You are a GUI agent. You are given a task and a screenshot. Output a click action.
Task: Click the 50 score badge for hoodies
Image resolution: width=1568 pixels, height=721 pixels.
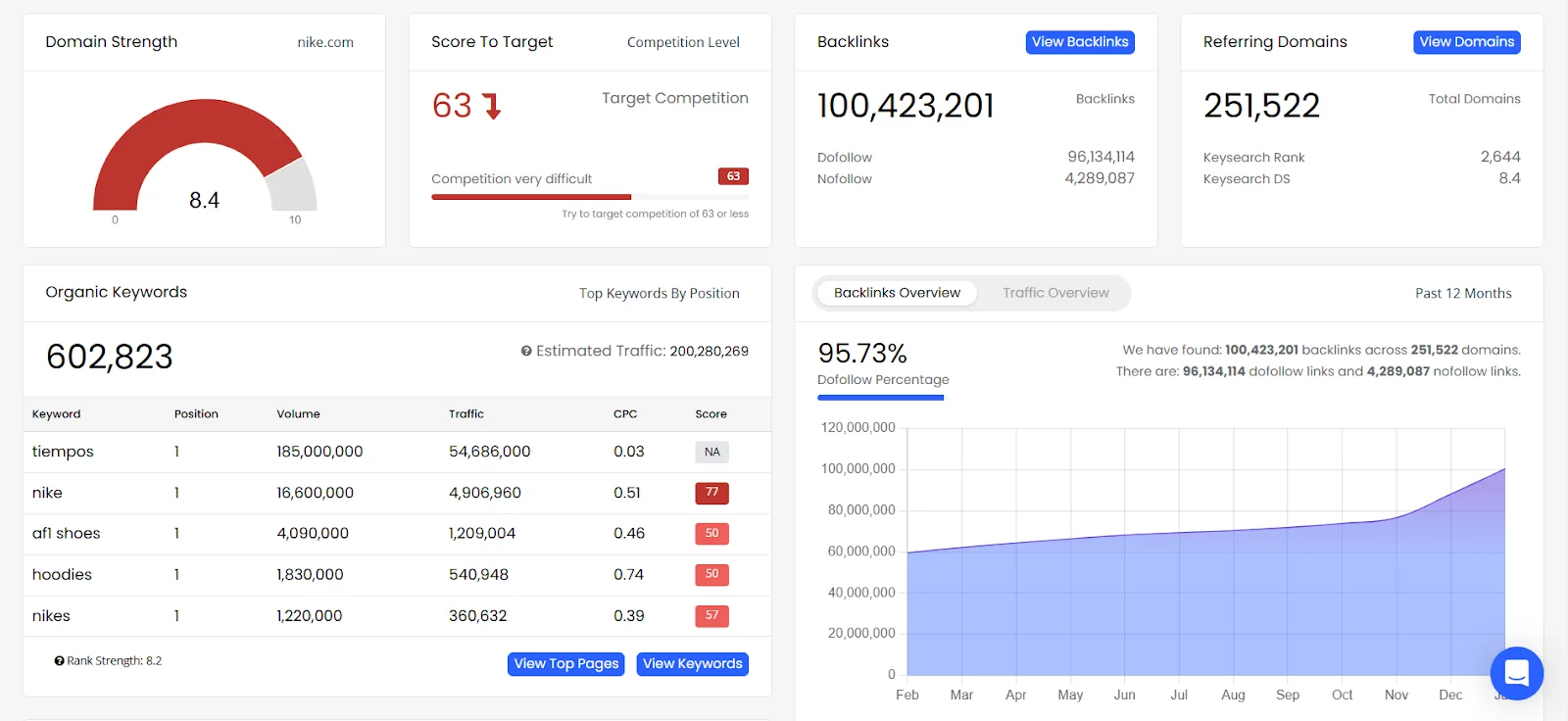click(711, 574)
